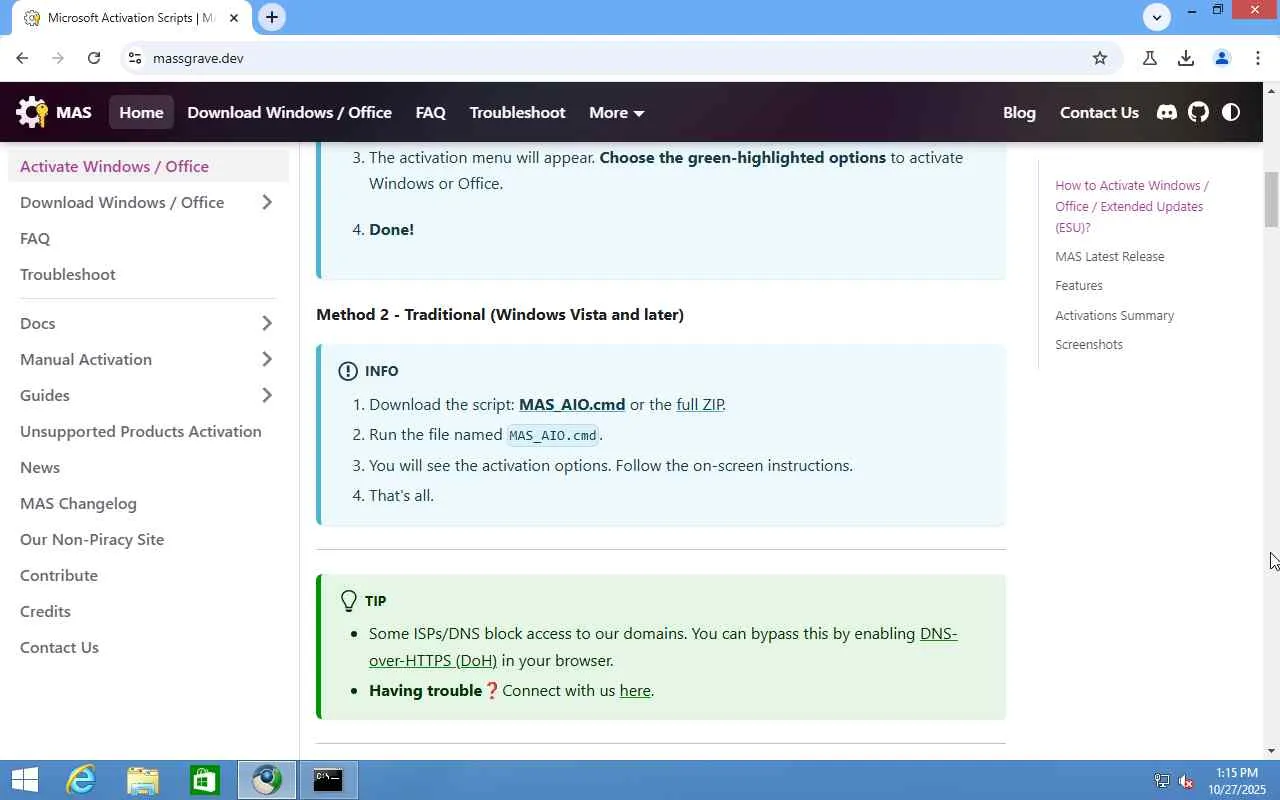This screenshot has width=1280, height=800.
Task: Open Windows Start menu
Action: (24, 780)
